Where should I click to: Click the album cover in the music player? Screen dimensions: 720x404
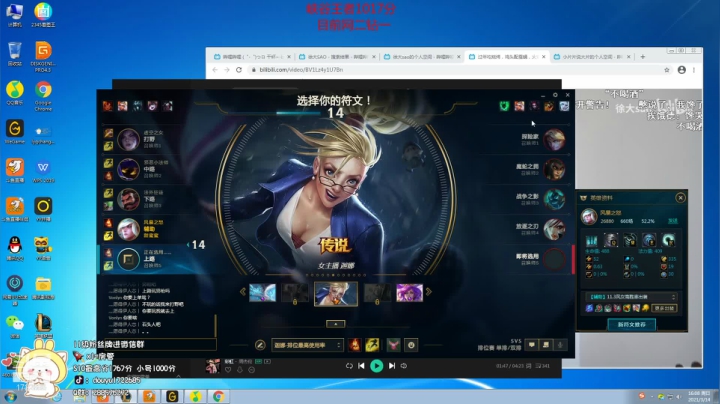pos(212,366)
